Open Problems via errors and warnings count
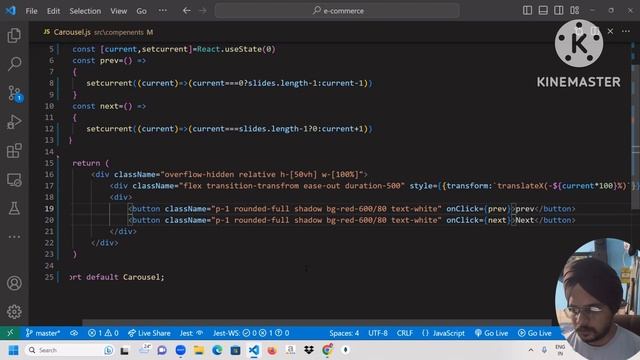Image resolution: width=640 pixels, height=360 pixels. 103,333
